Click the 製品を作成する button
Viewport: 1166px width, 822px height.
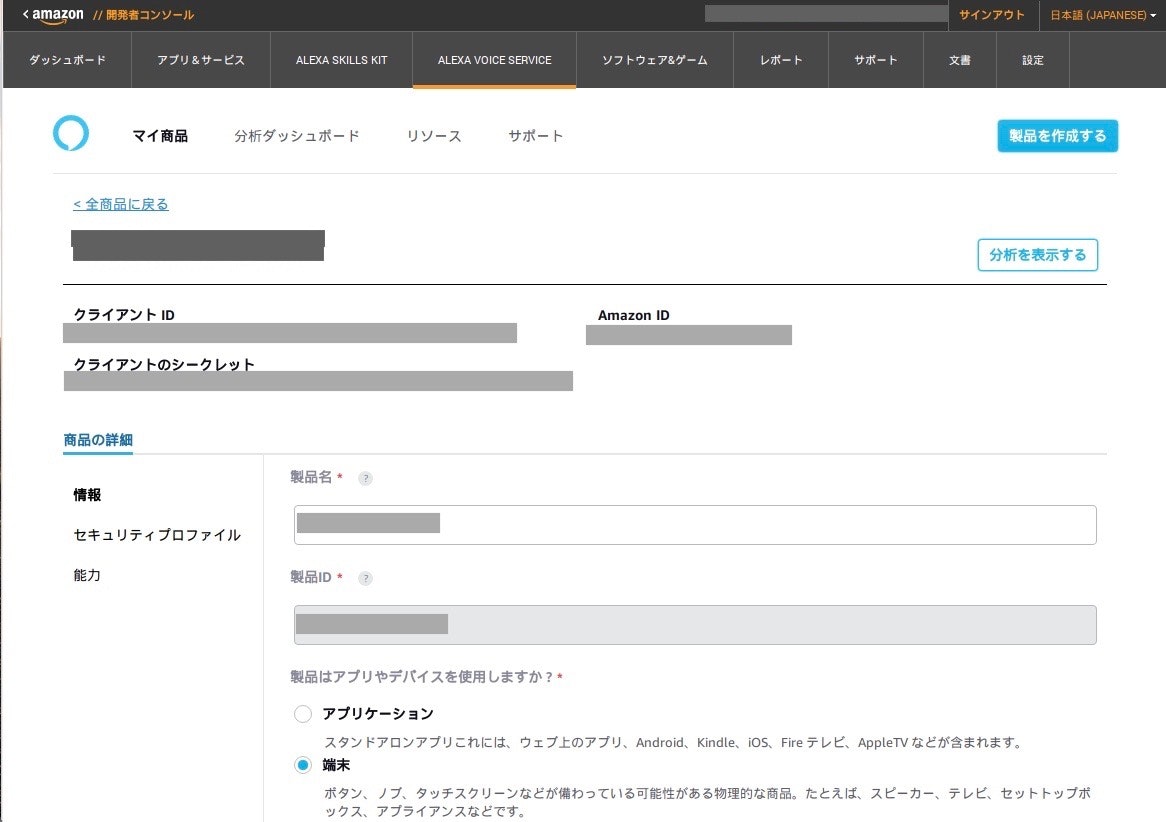coord(1057,136)
